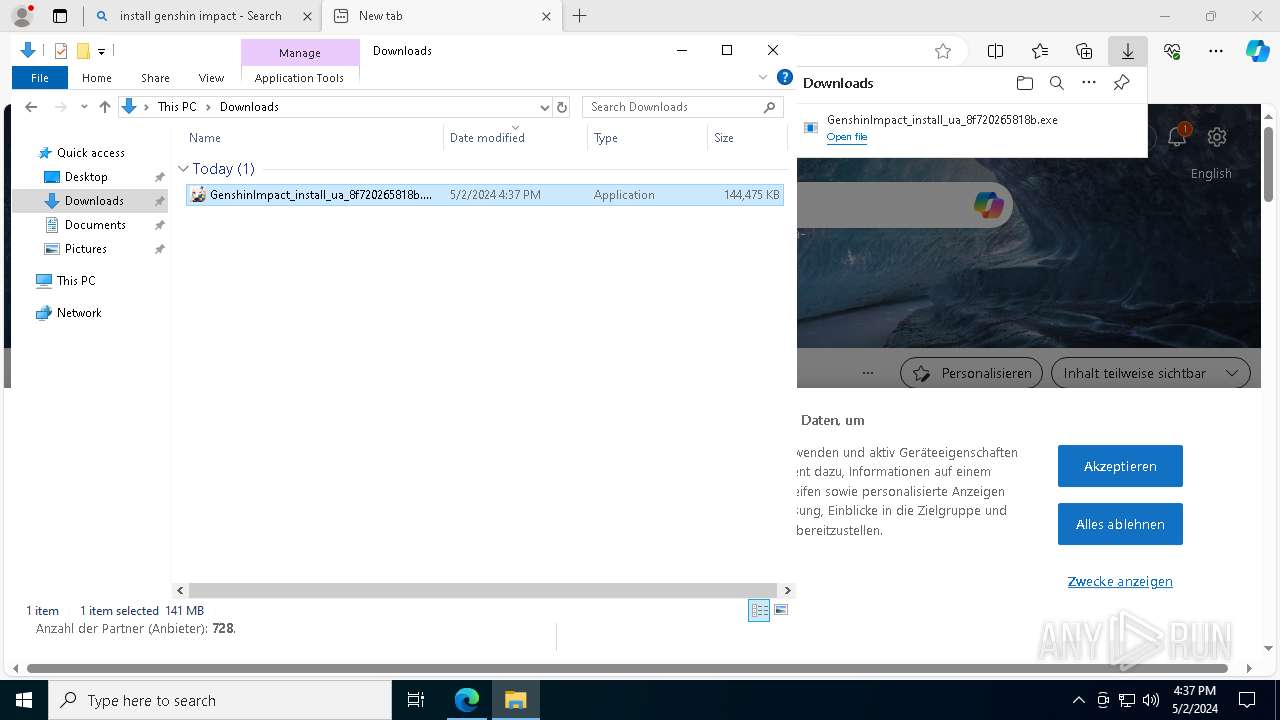Collapse the Today (1) group
This screenshot has width=1280, height=720.
[x=183, y=169]
